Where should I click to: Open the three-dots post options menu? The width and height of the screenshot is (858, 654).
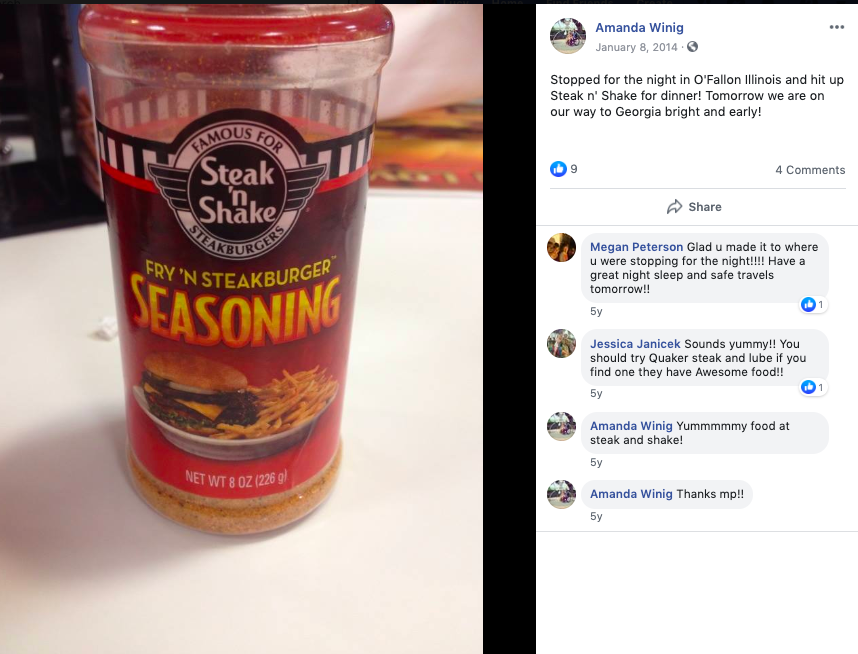[x=837, y=27]
